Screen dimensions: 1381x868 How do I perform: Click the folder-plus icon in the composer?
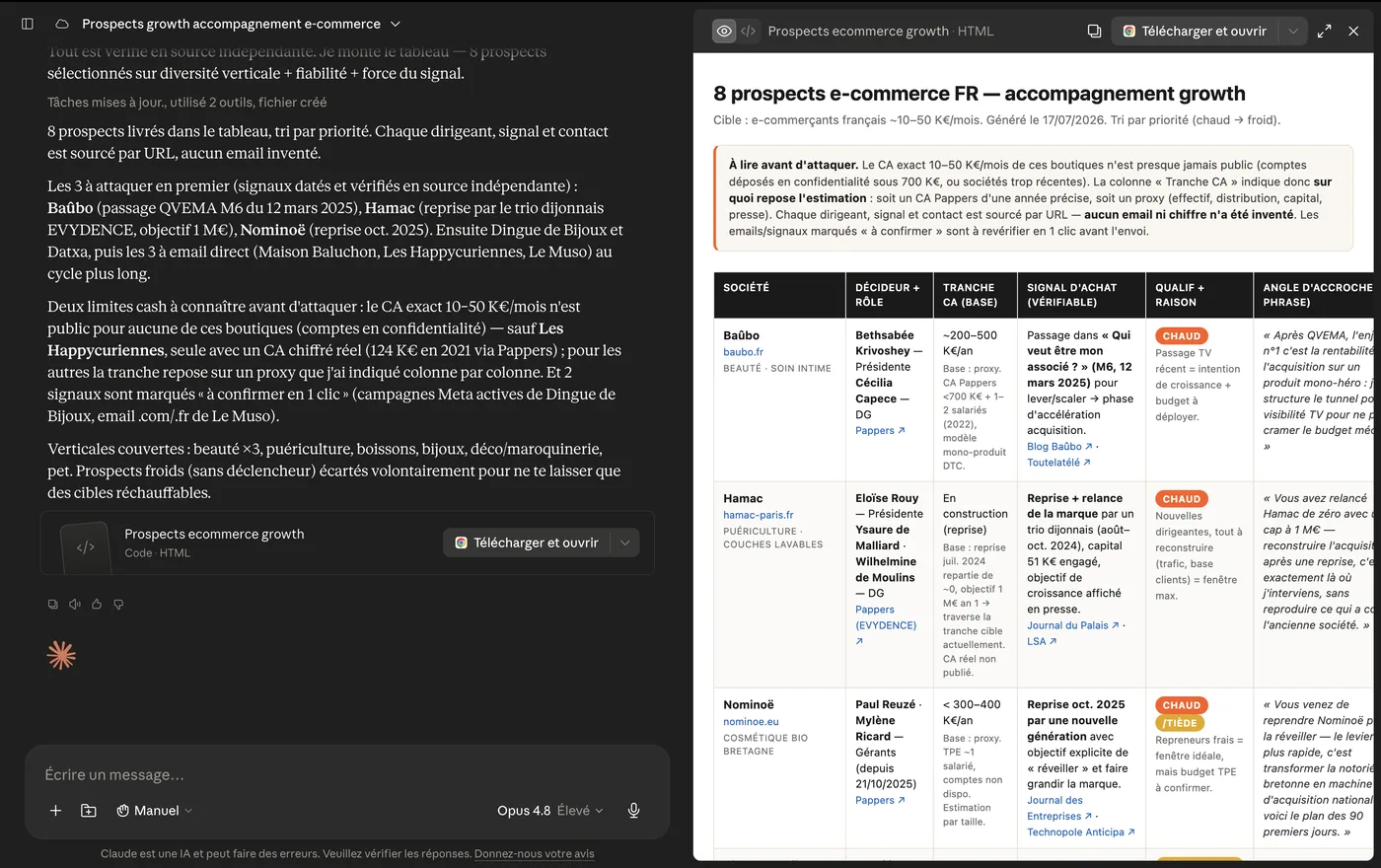point(89,811)
